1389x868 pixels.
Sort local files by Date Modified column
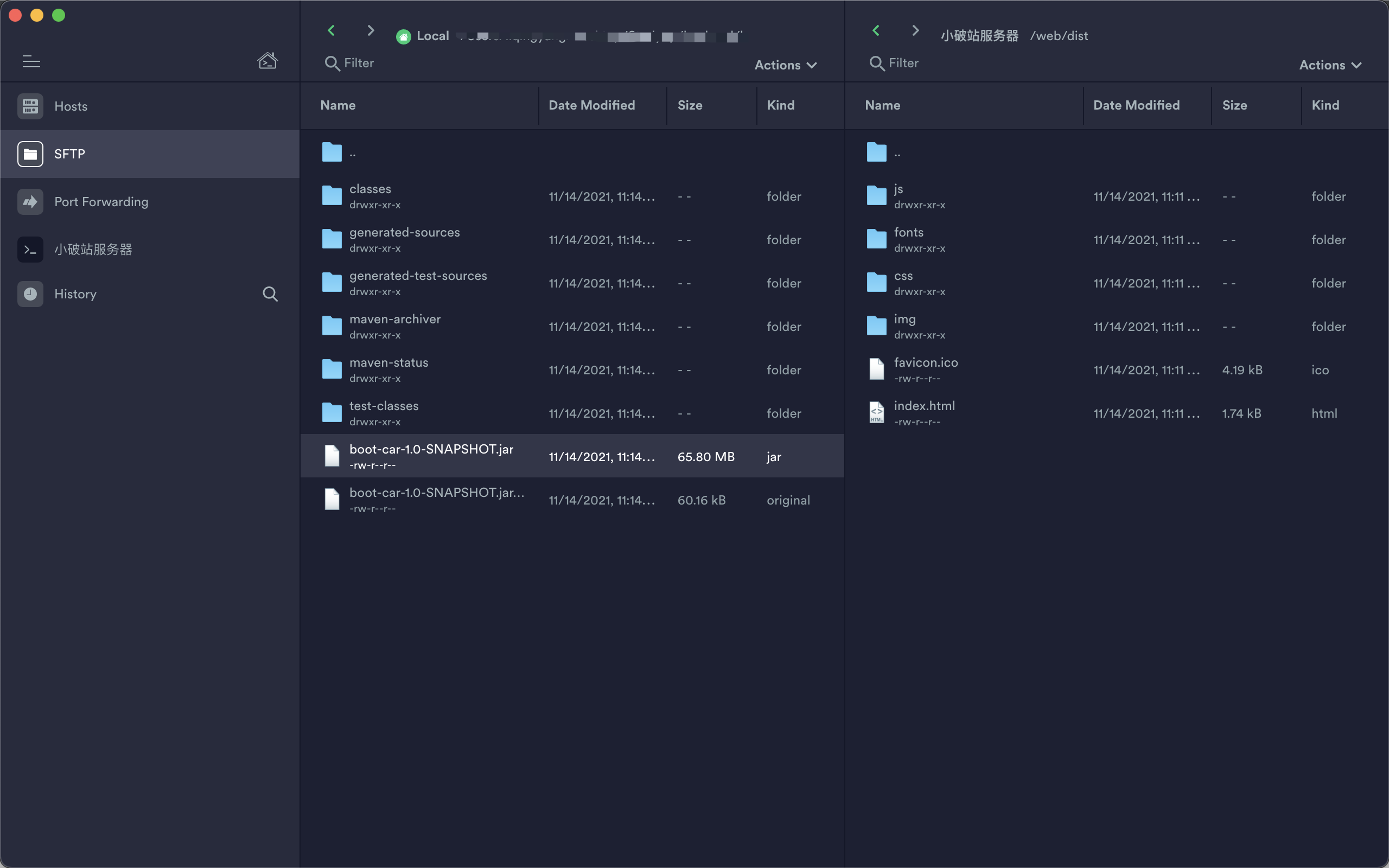591,105
